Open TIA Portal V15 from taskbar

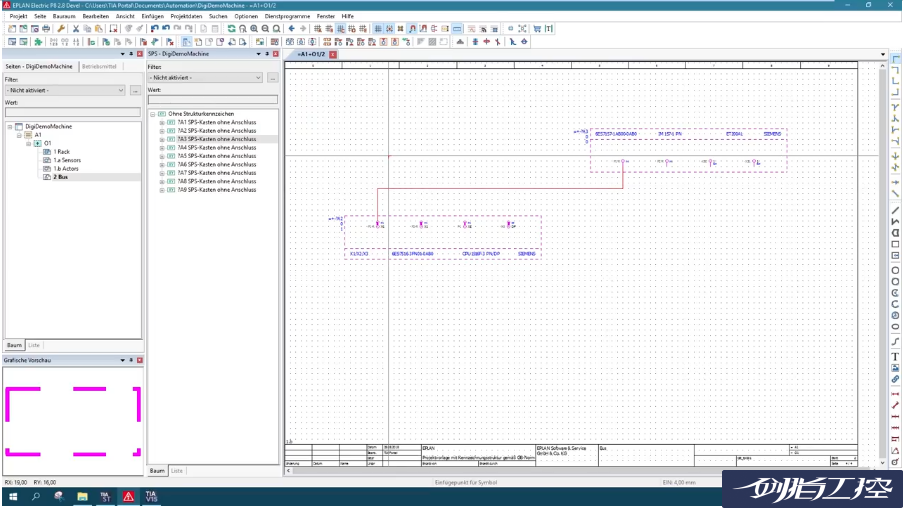(x=151, y=496)
